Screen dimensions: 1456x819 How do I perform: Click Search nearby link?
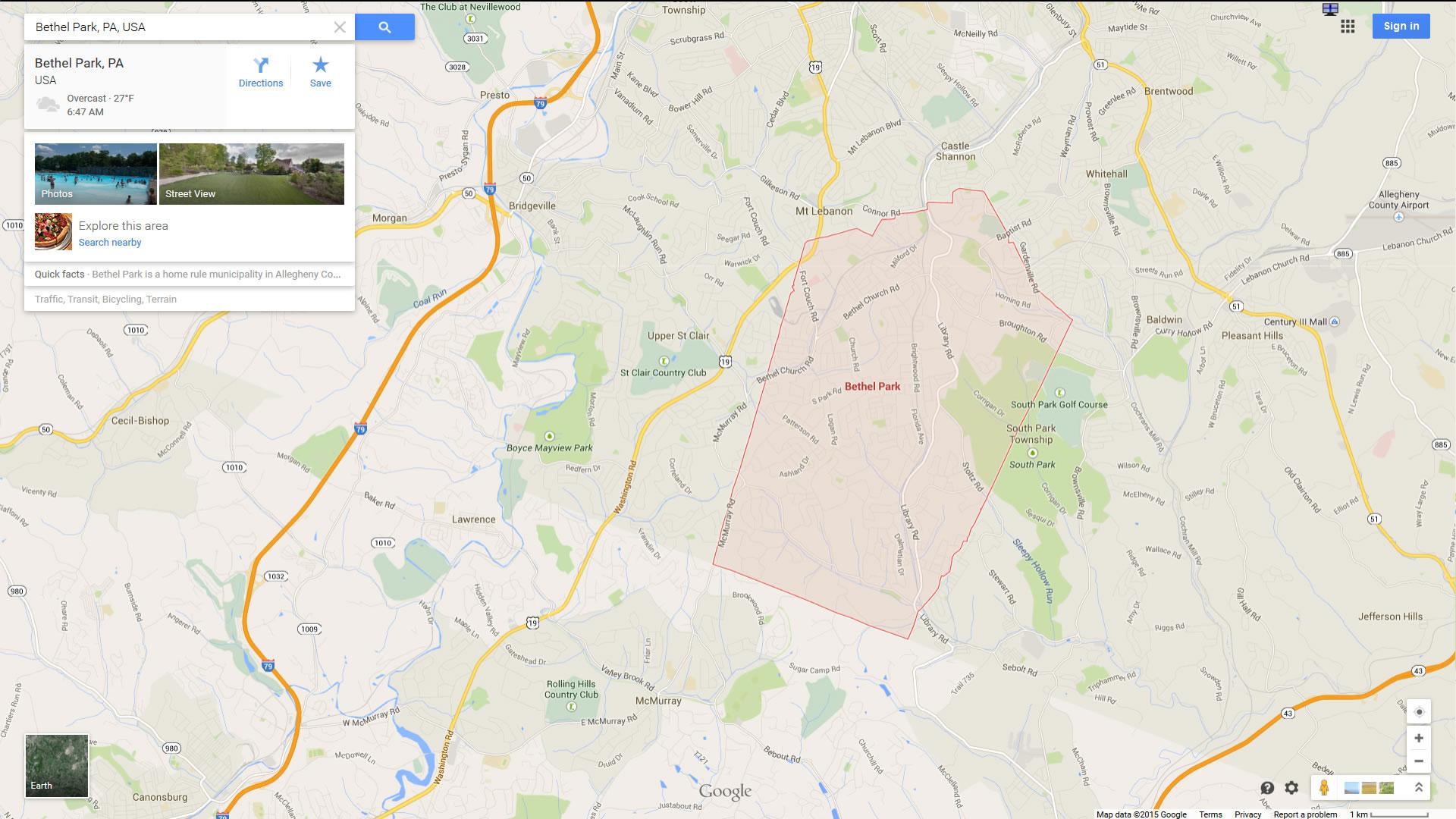click(x=110, y=243)
